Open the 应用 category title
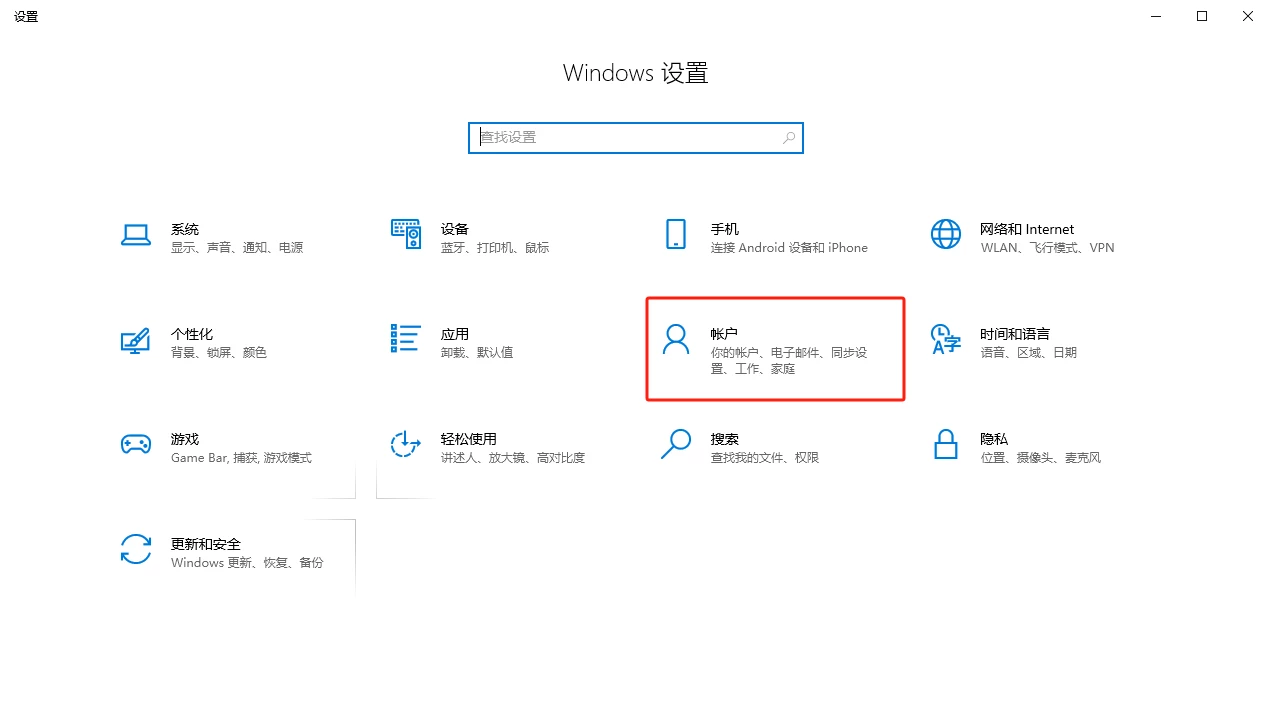Viewport: 1271px width, 728px height. [455, 334]
